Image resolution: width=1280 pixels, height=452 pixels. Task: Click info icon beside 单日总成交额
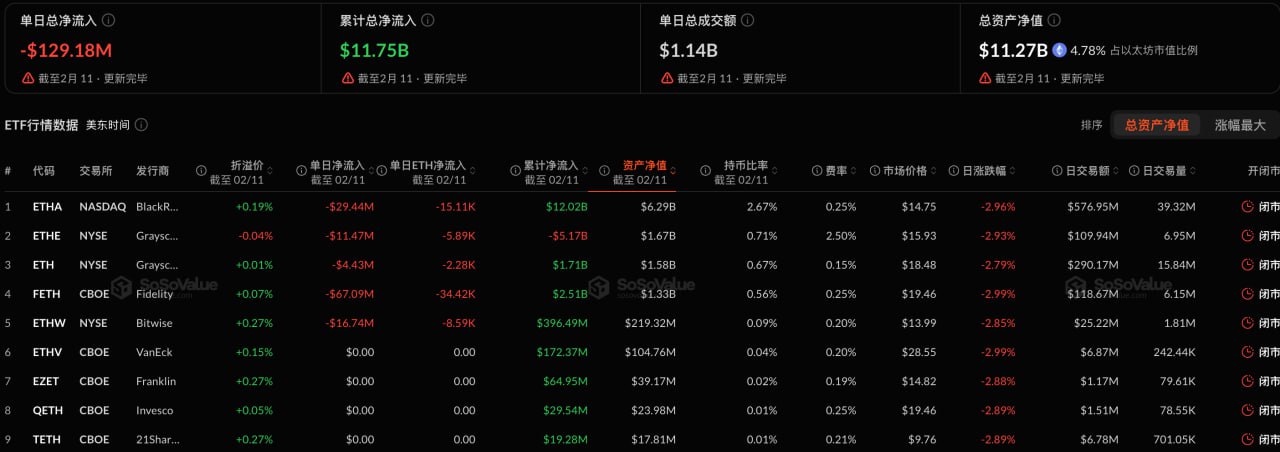point(748,20)
